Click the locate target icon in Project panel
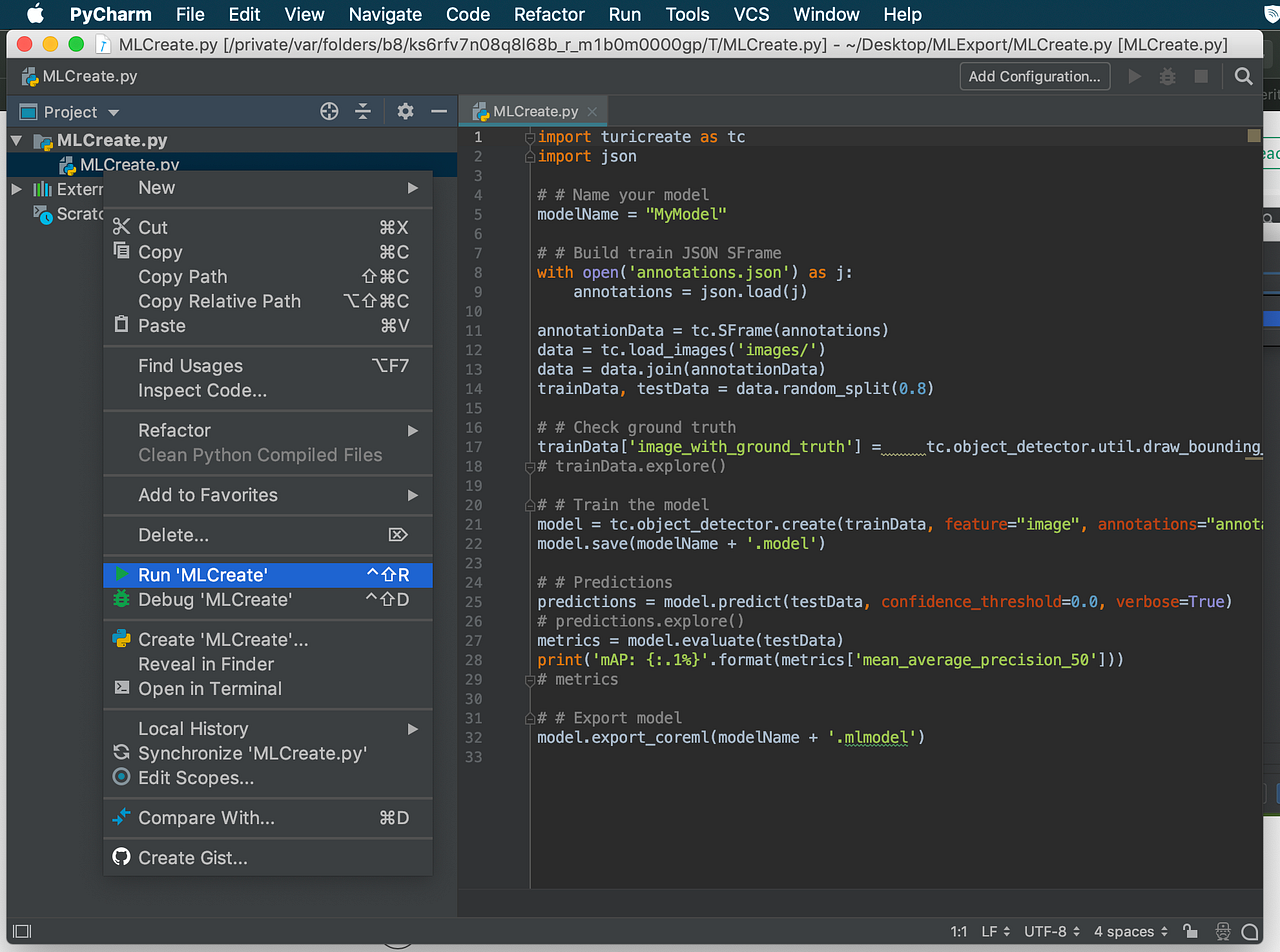 [329, 111]
